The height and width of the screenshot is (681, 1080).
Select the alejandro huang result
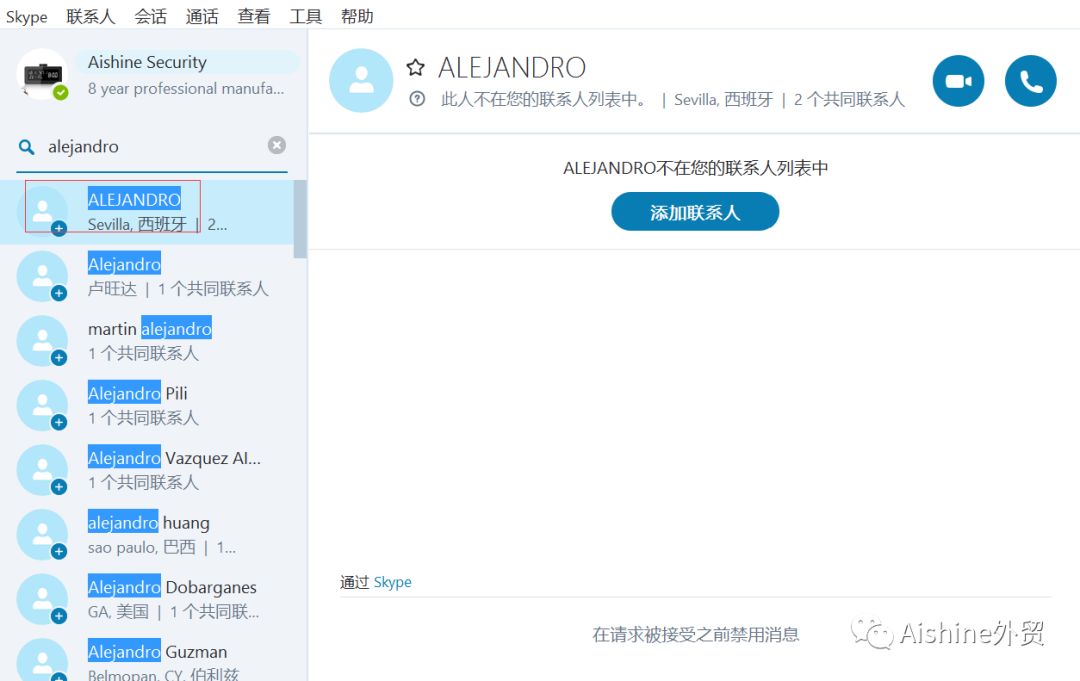click(147, 535)
